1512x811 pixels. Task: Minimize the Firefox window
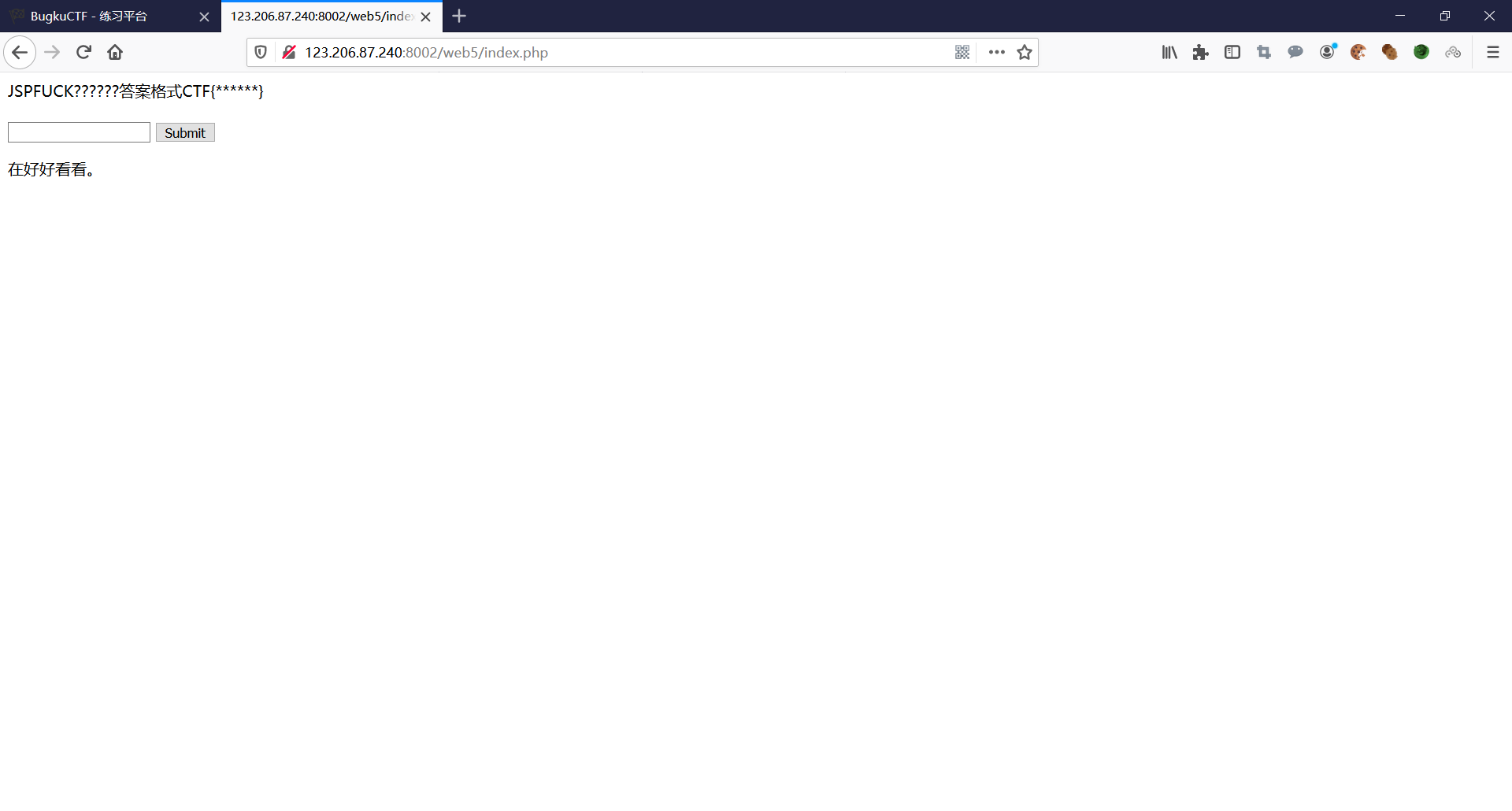pyautogui.click(x=1400, y=16)
